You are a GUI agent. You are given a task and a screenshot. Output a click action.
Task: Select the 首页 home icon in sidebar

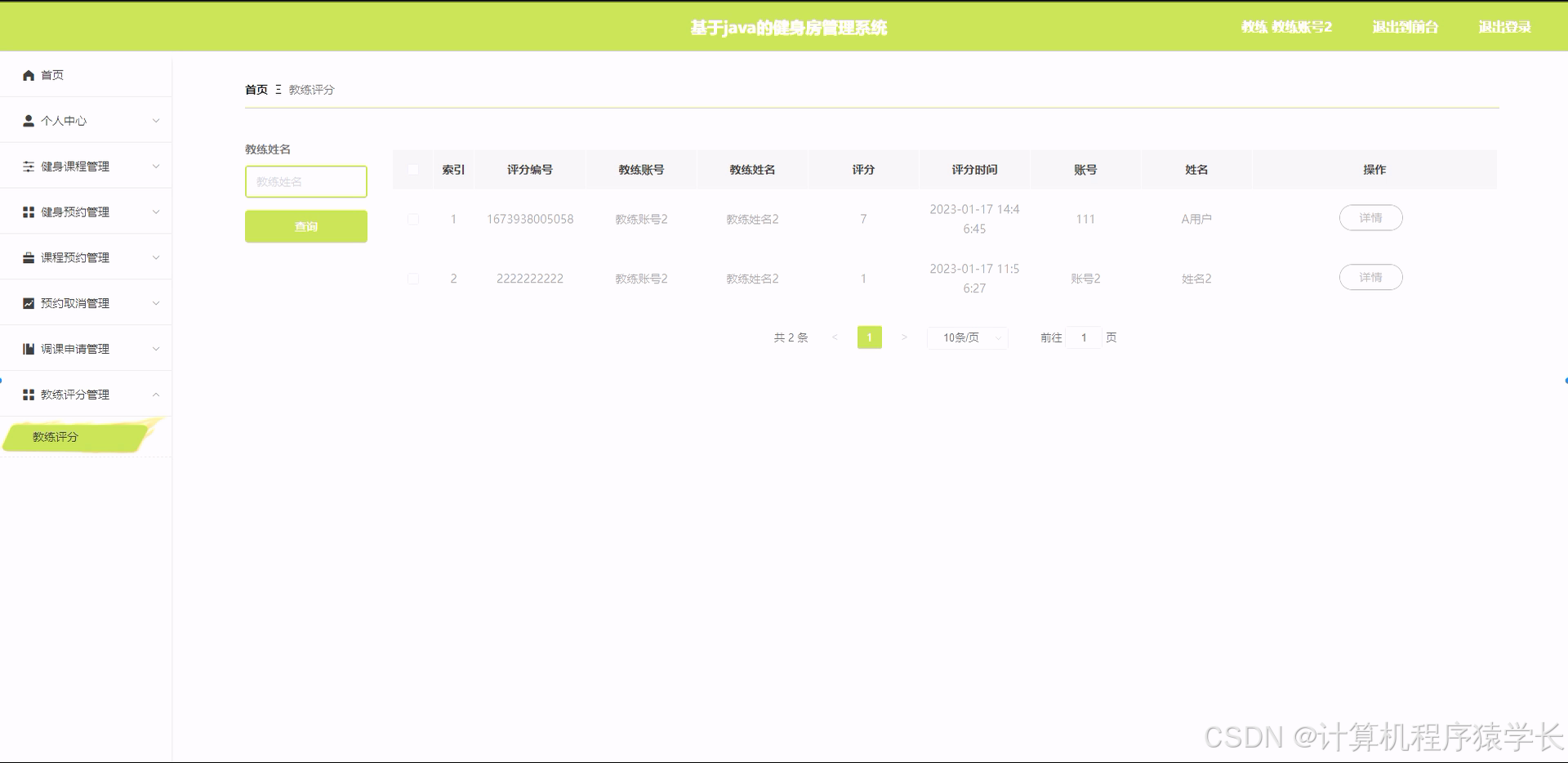[x=27, y=74]
